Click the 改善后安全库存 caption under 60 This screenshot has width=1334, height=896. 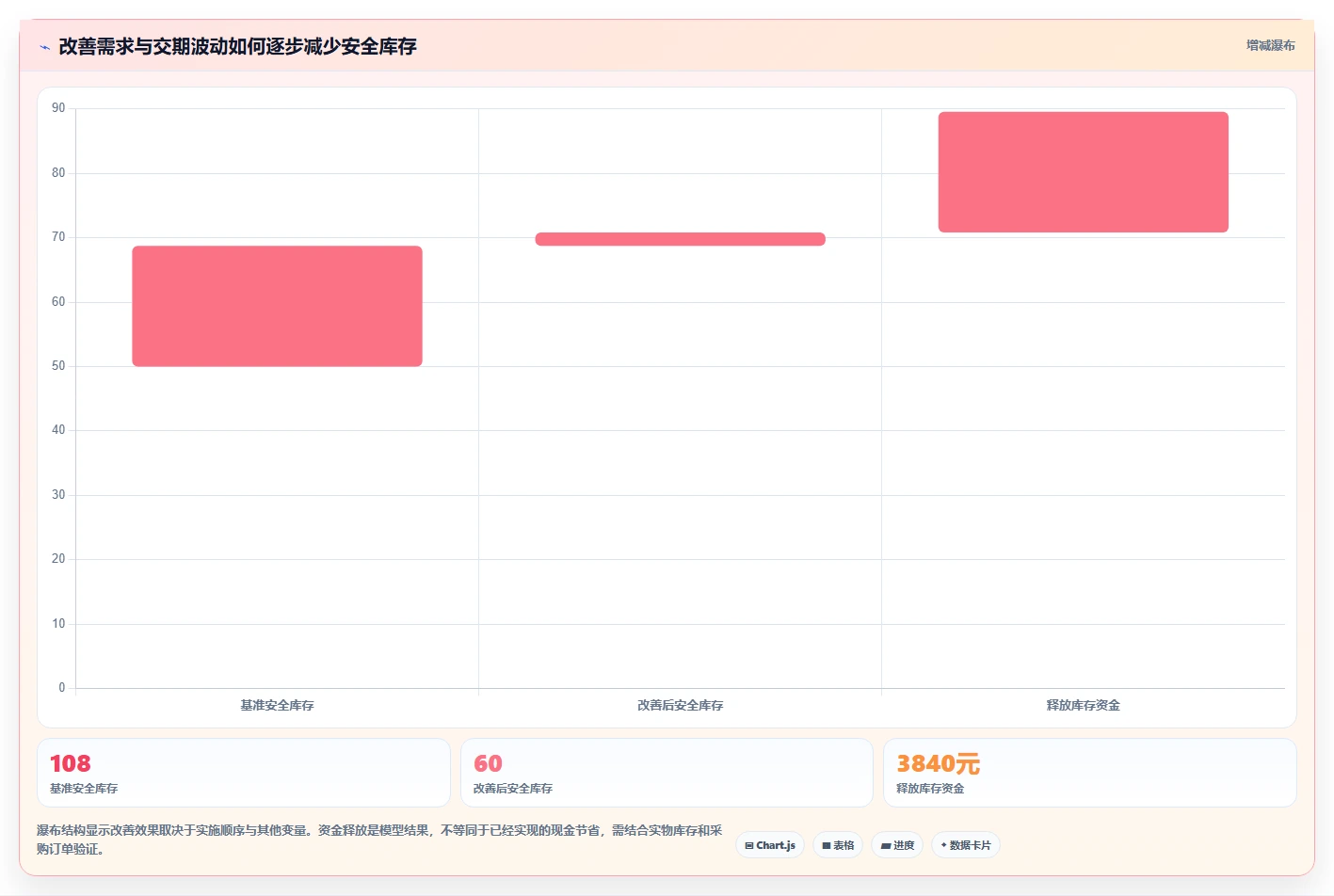513,789
